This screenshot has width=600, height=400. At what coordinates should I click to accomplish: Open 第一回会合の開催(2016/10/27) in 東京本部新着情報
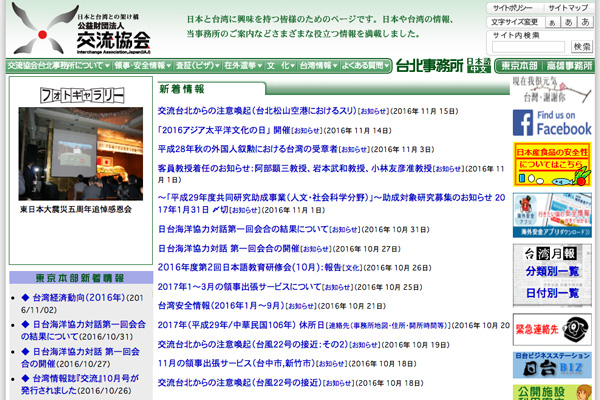(x=81, y=358)
